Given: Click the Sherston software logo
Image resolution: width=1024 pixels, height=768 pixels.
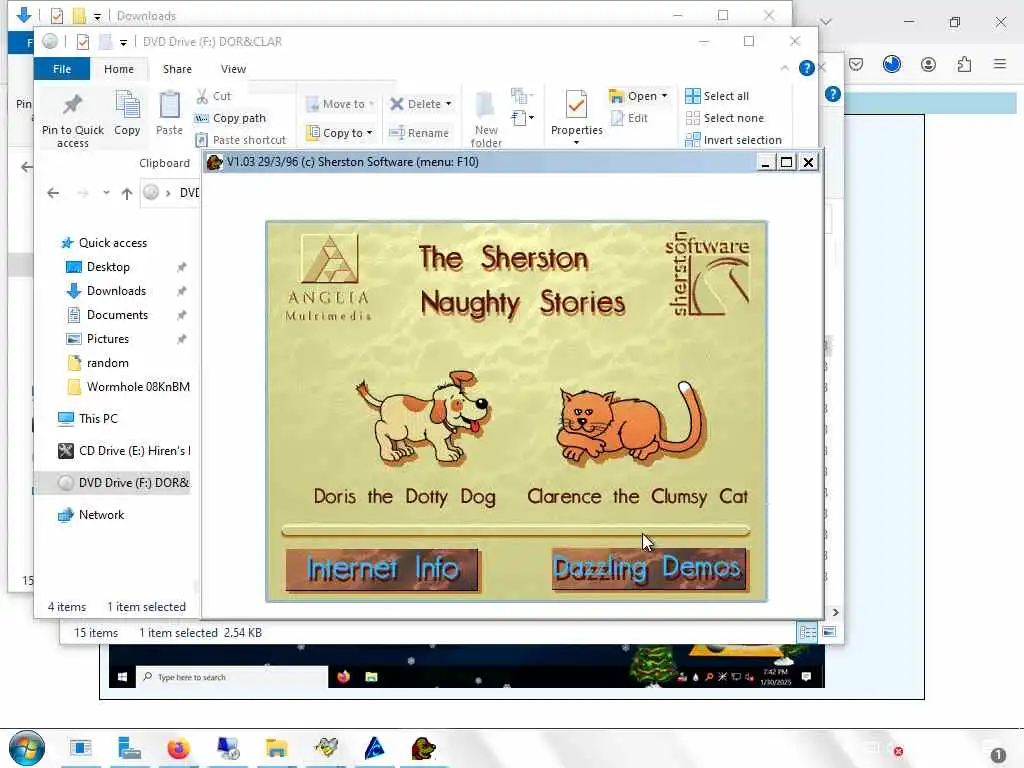Looking at the screenshot, I should (x=707, y=273).
